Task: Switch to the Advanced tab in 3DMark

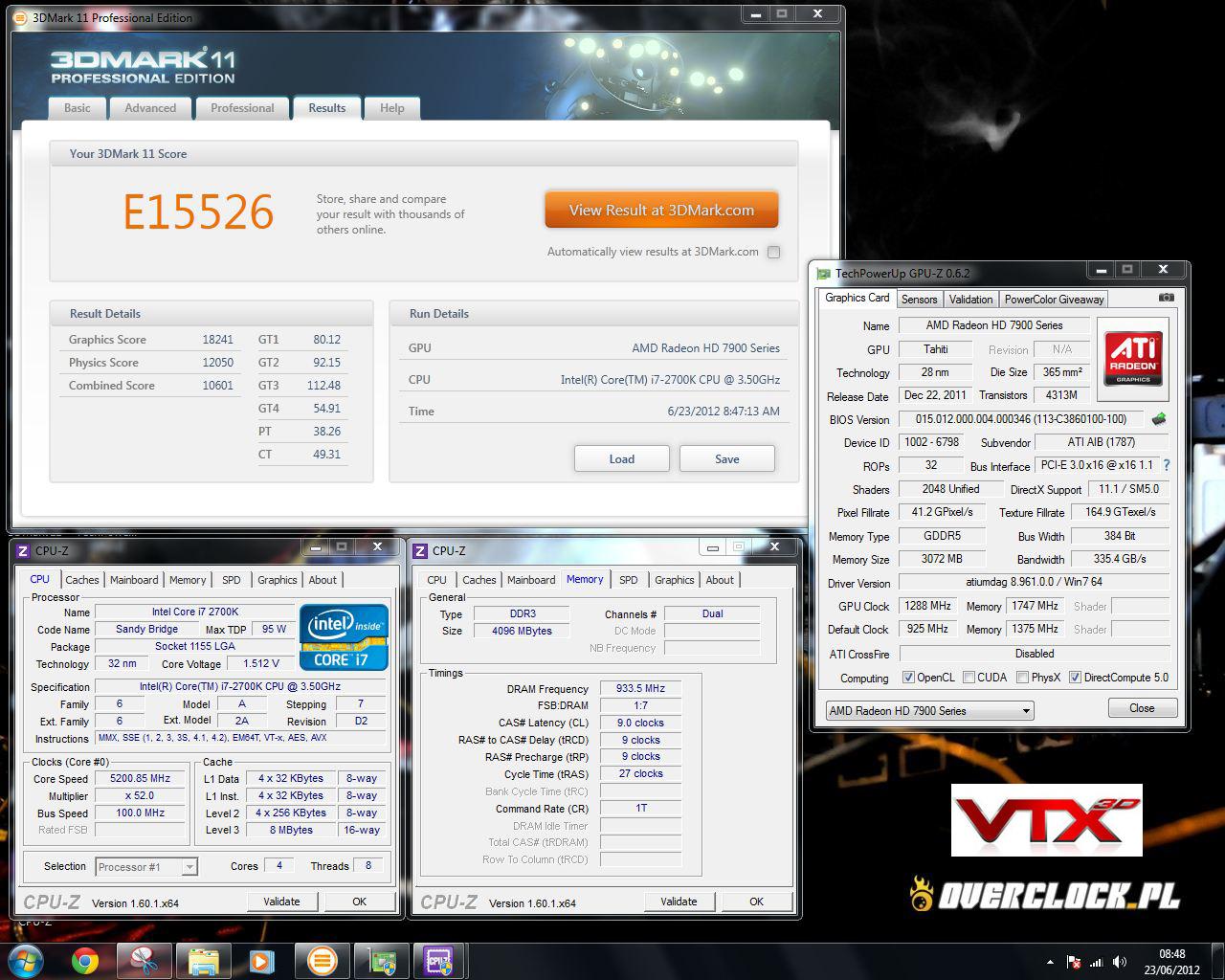Action: [150, 108]
